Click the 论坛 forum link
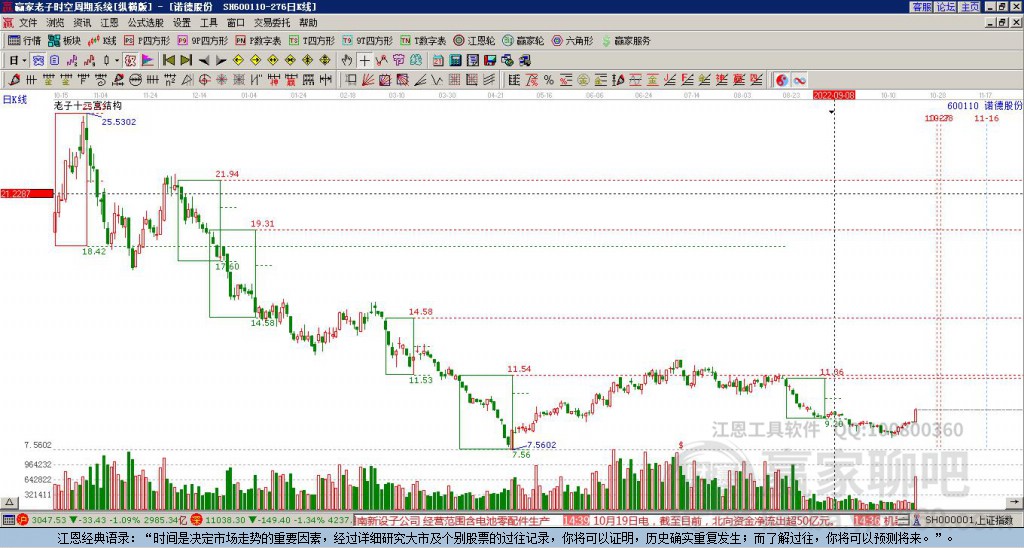This screenshot has height=548, width=1024. (946, 7)
